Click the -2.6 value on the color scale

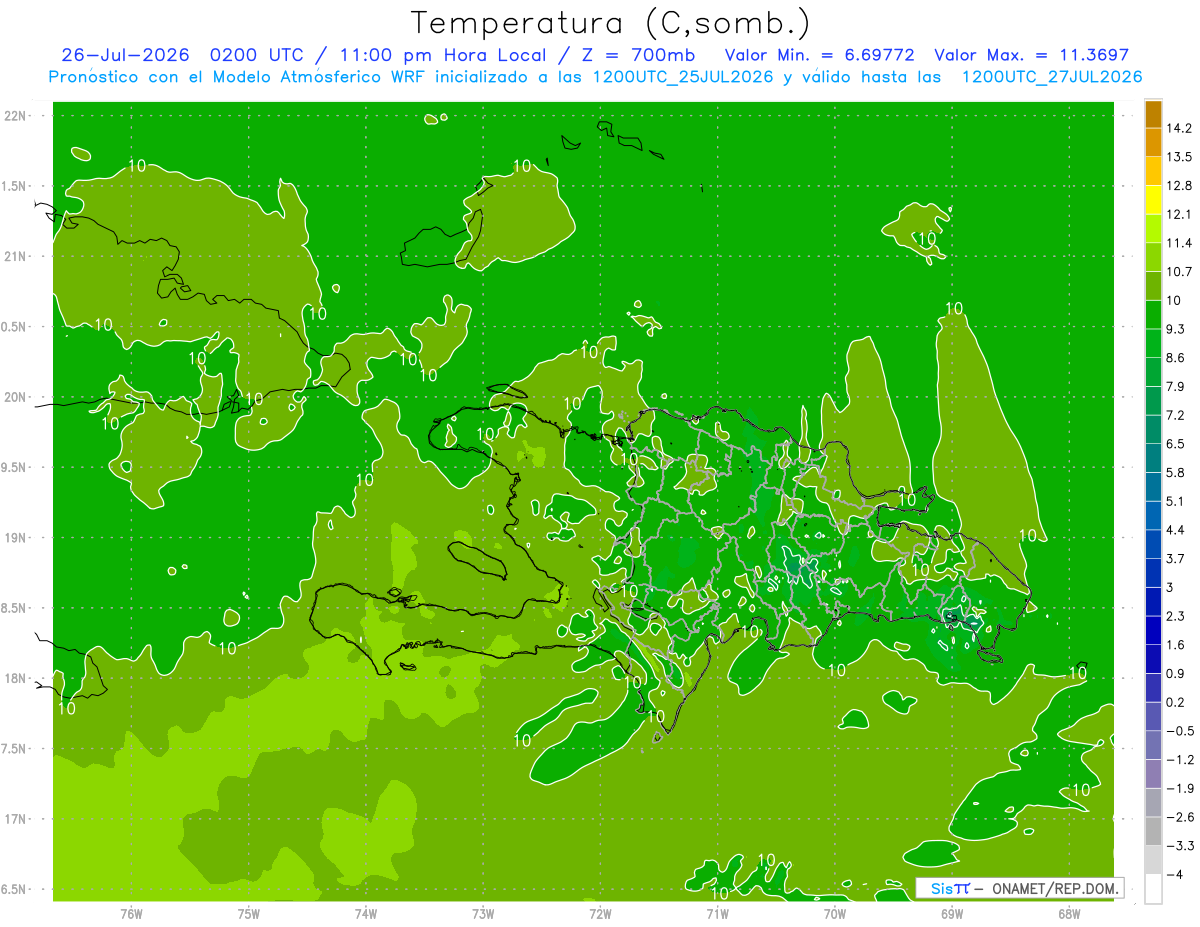click(x=1180, y=817)
